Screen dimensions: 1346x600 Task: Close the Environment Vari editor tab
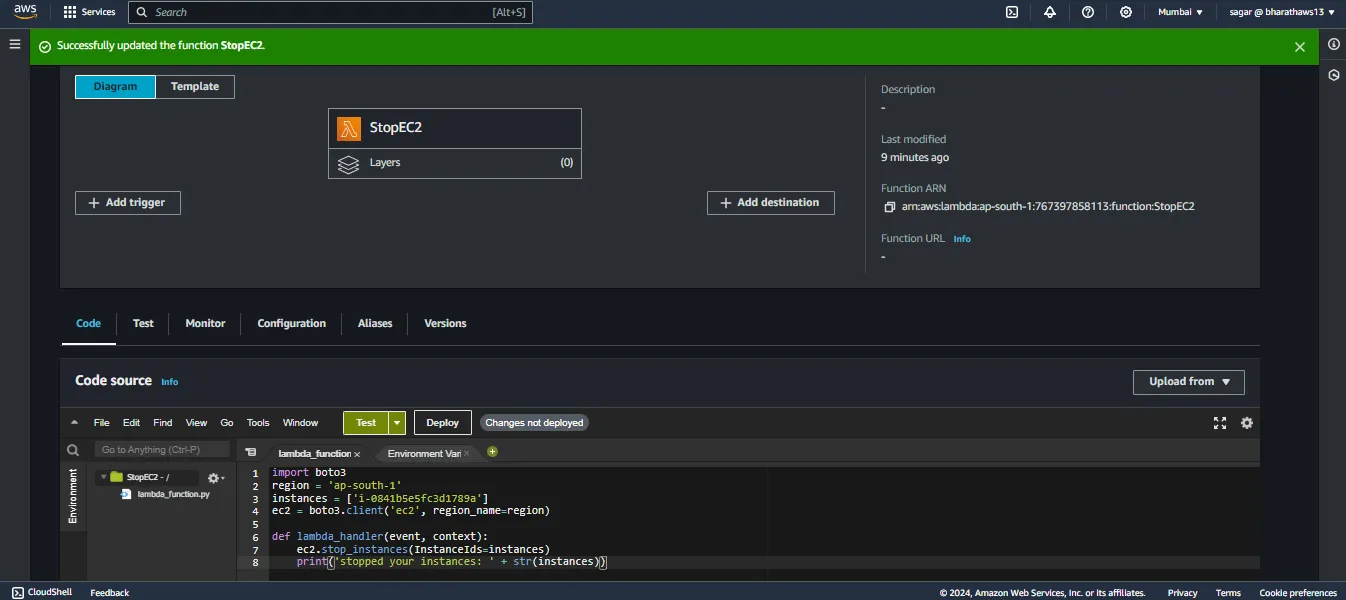pos(466,454)
